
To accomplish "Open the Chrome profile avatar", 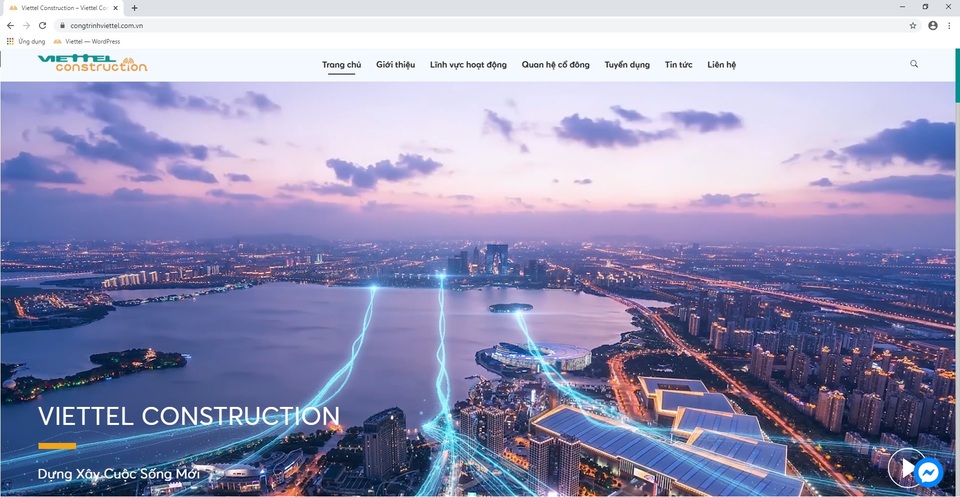I will point(932,26).
